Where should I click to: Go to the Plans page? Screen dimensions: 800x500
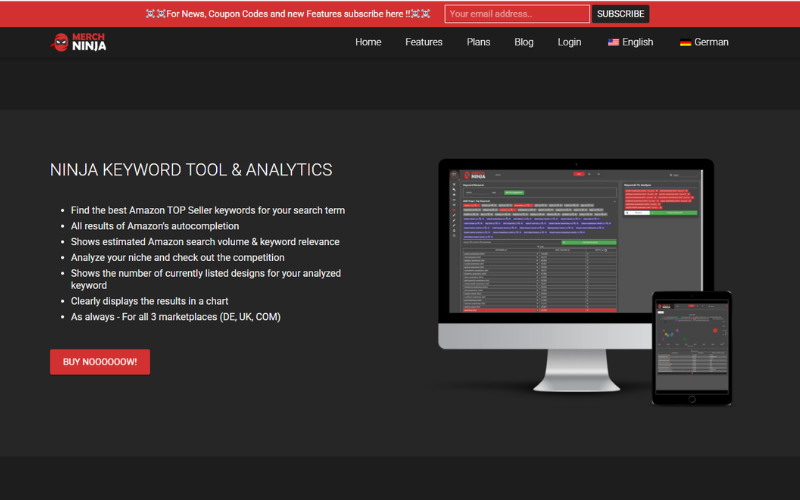click(478, 42)
